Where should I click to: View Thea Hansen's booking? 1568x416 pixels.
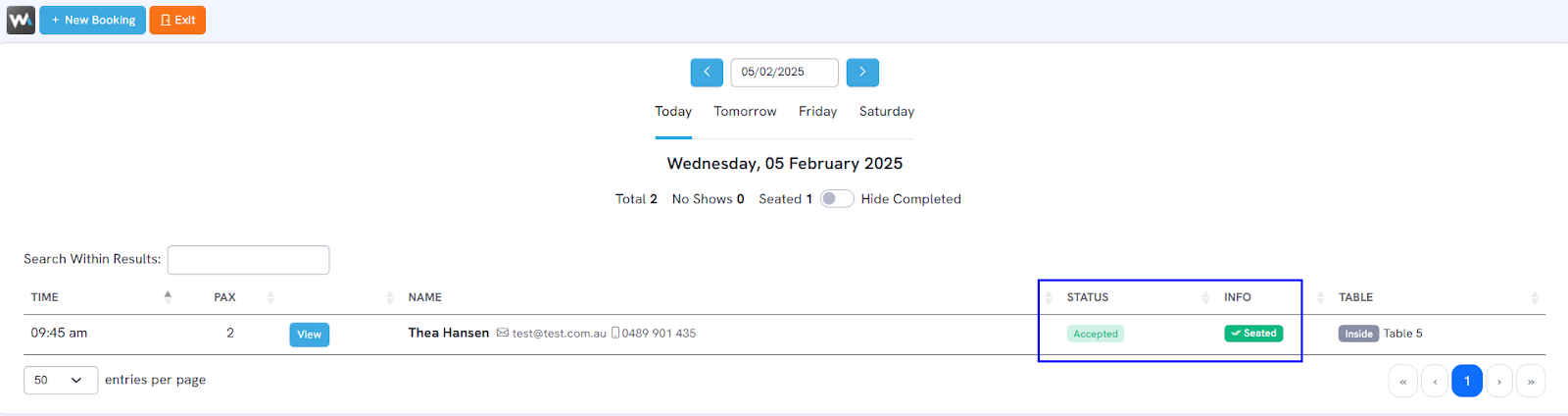(x=309, y=335)
